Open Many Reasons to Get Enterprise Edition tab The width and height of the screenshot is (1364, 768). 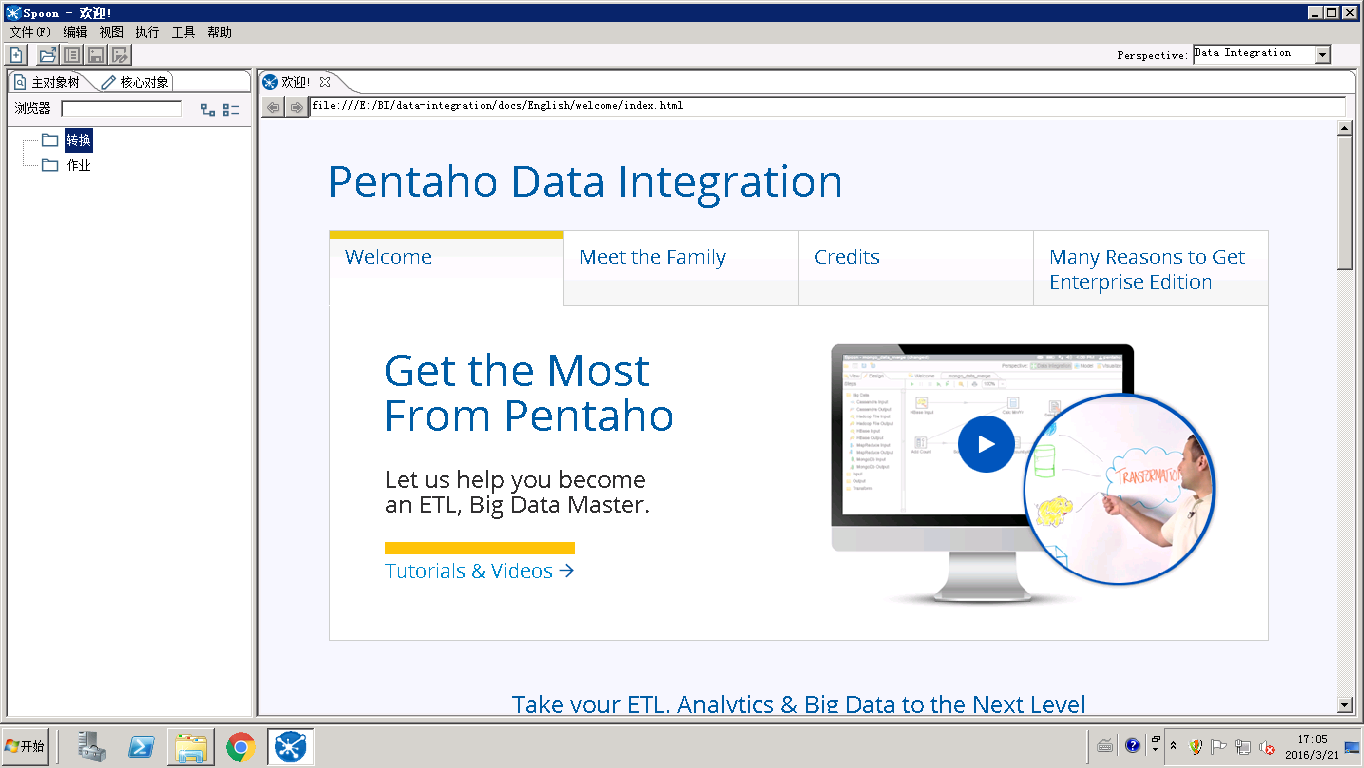(1151, 268)
